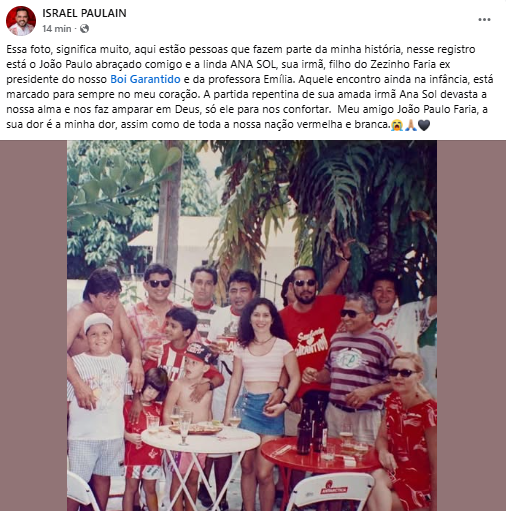Click the post caption paragraph text
506x511 pixels.
click(x=250, y=87)
